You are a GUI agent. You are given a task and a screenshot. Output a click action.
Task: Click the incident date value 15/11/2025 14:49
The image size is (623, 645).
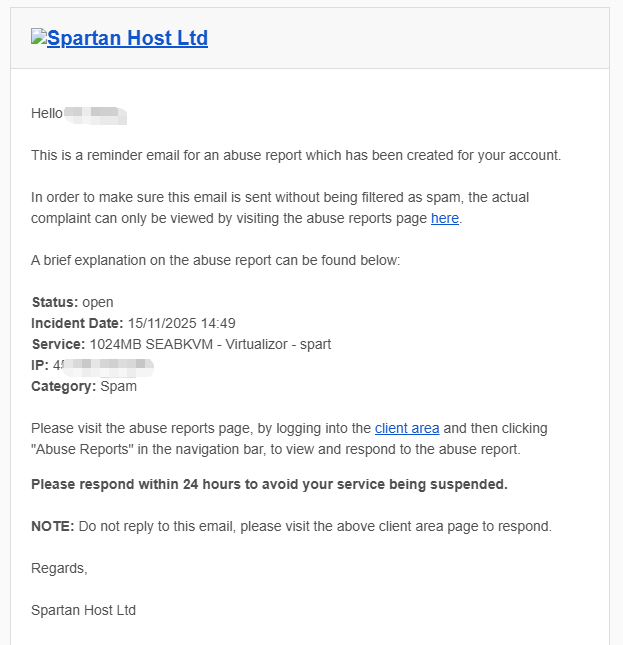tap(181, 323)
